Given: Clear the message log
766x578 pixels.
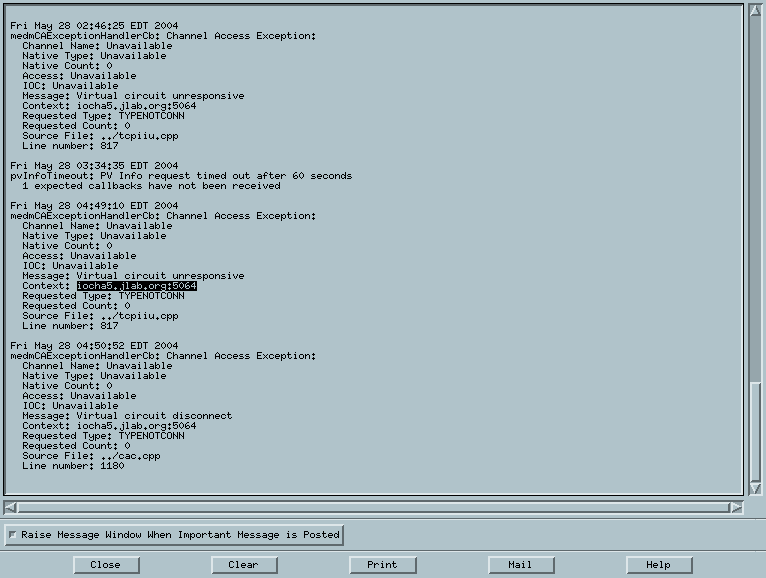Looking at the screenshot, I should point(244,565).
